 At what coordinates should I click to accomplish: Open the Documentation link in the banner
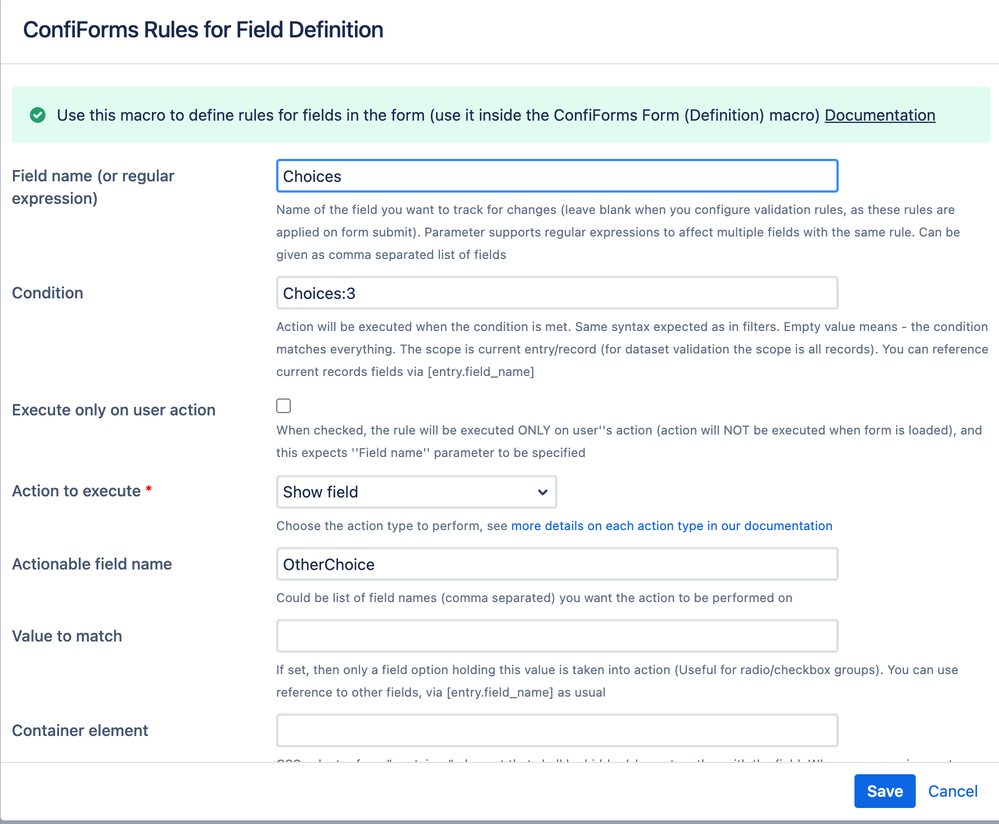coord(880,115)
